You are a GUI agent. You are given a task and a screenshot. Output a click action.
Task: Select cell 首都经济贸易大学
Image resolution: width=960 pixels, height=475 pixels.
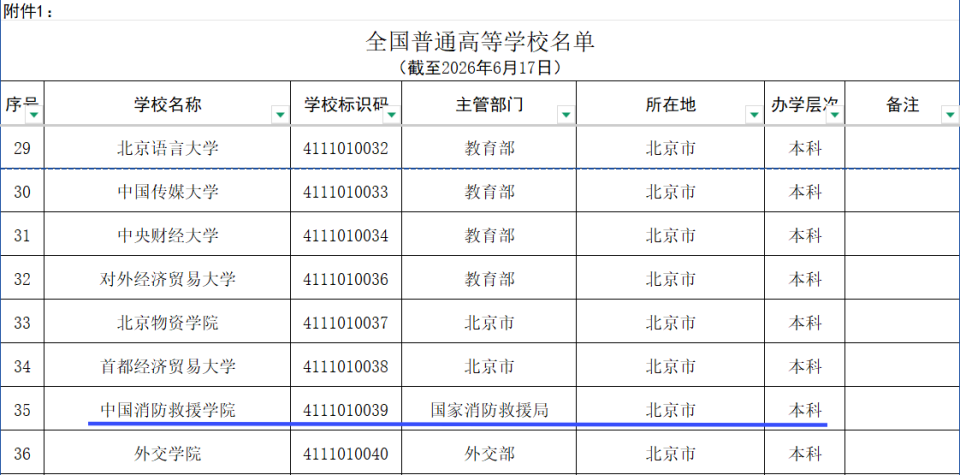click(x=167, y=365)
